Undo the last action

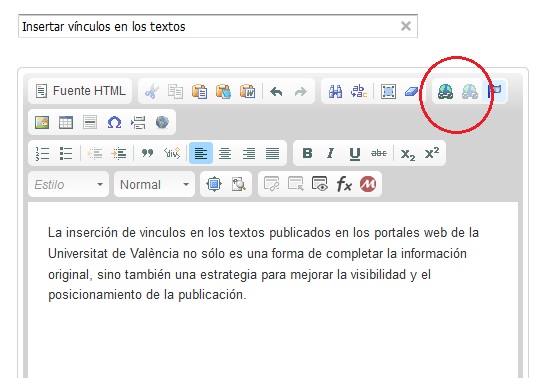(276, 92)
